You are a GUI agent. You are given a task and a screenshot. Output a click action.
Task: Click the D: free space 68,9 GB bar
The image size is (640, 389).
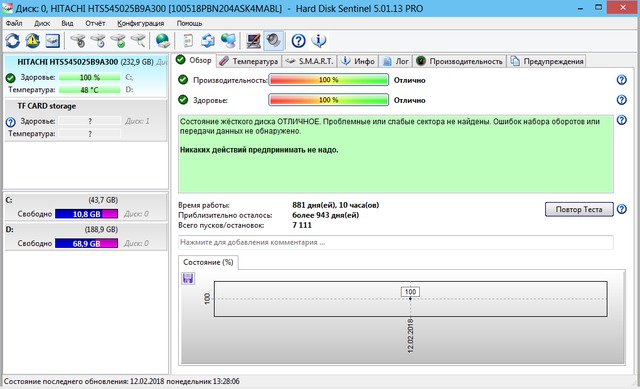coord(87,243)
